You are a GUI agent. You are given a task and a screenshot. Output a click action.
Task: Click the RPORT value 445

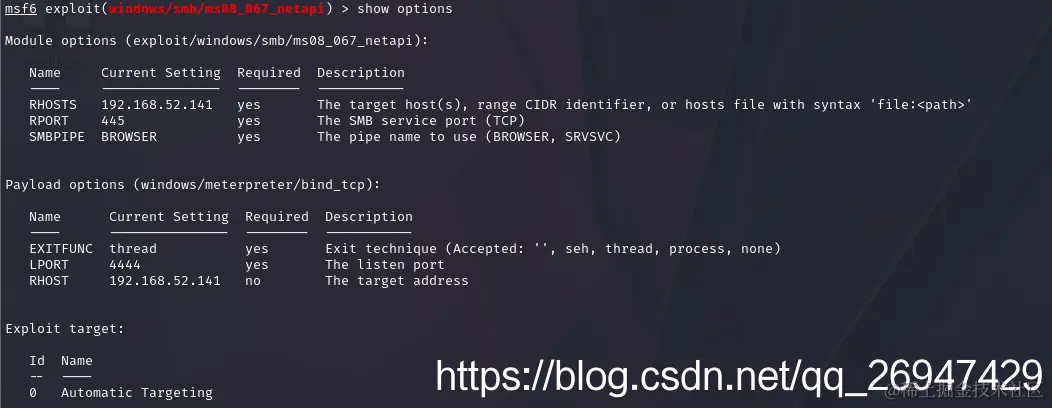click(113, 121)
